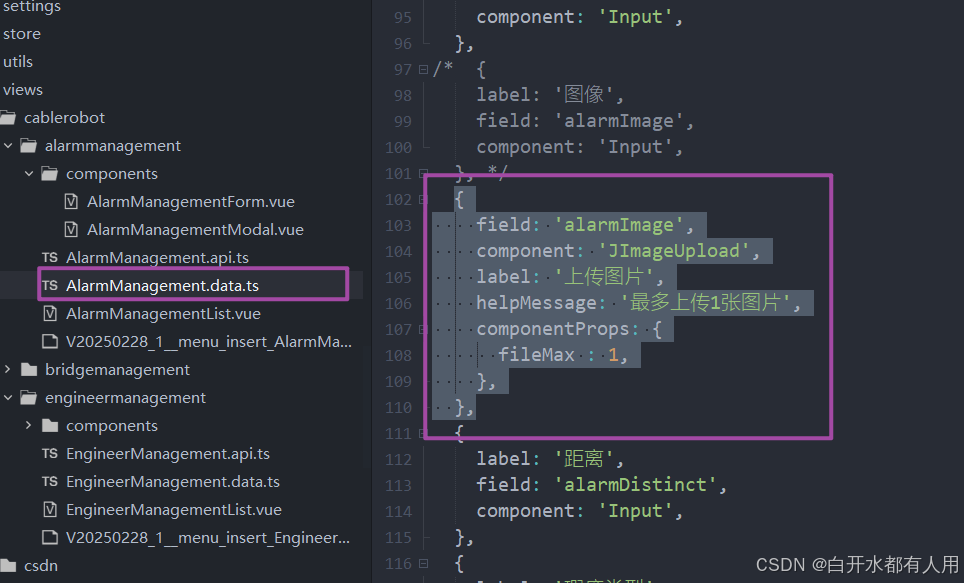Click Vue icon of AlarmManagementList.vue
The image size is (964, 583).
(x=50, y=314)
